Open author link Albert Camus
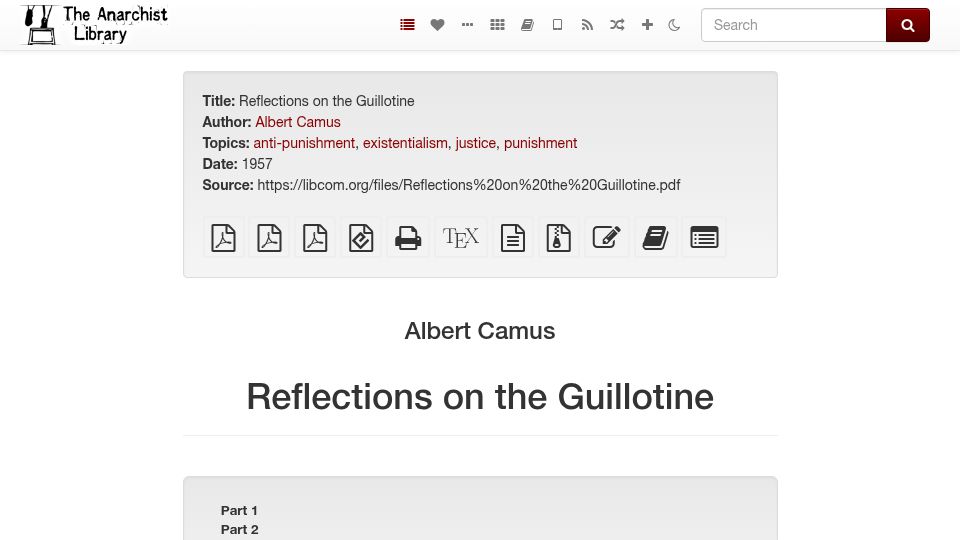Viewport: 960px width, 540px height. point(298,122)
